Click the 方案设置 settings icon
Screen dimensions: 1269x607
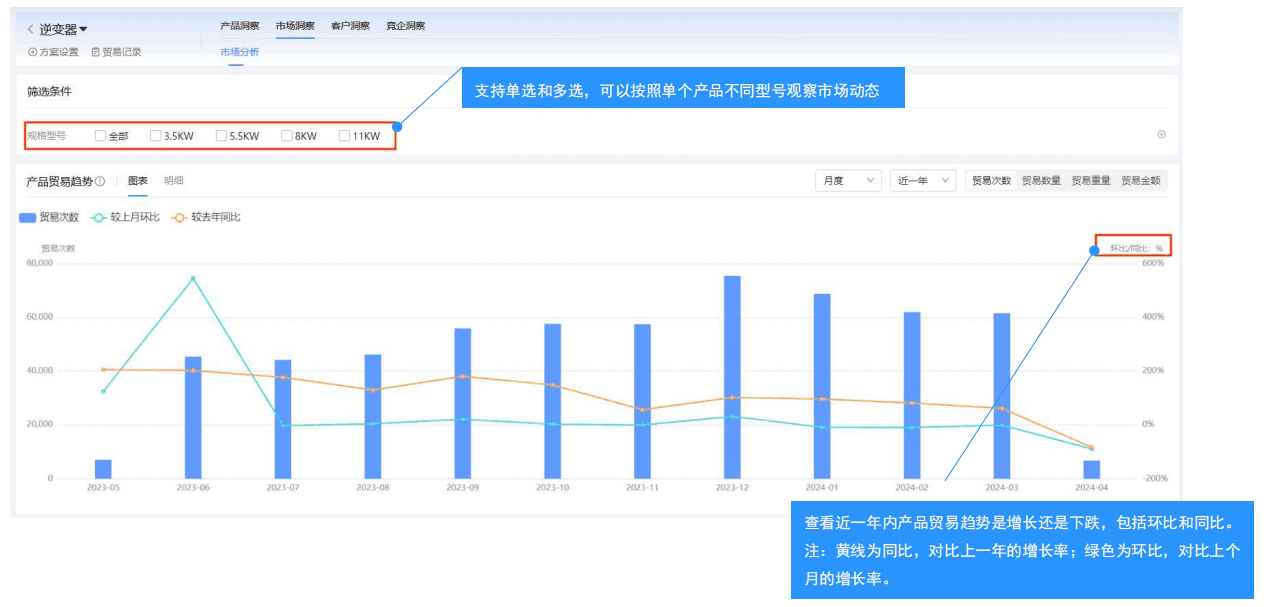[x=31, y=52]
